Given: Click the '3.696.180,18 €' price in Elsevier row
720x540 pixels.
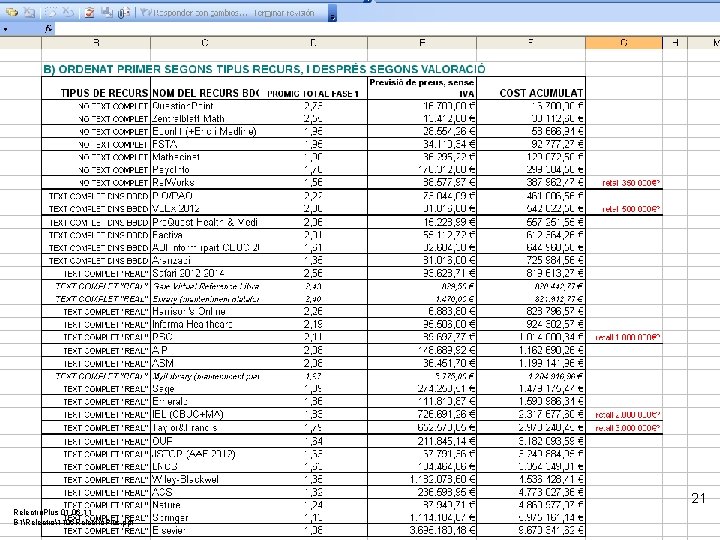Looking at the screenshot, I should click(422, 530).
